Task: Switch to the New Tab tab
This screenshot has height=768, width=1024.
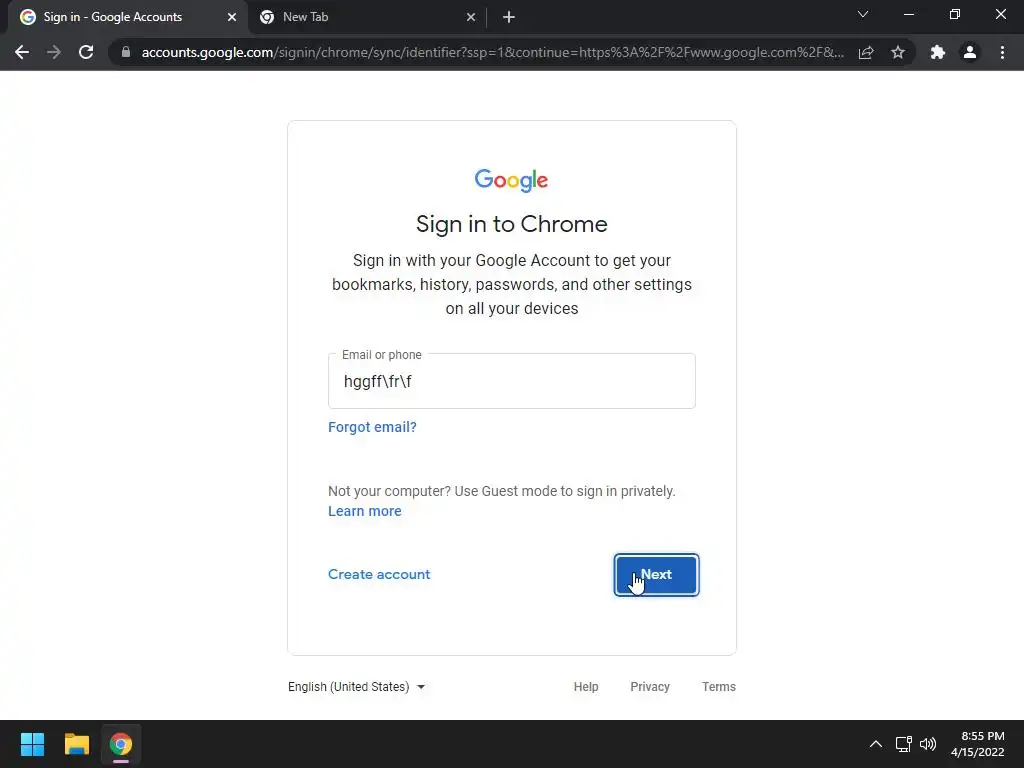Action: (368, 17)
